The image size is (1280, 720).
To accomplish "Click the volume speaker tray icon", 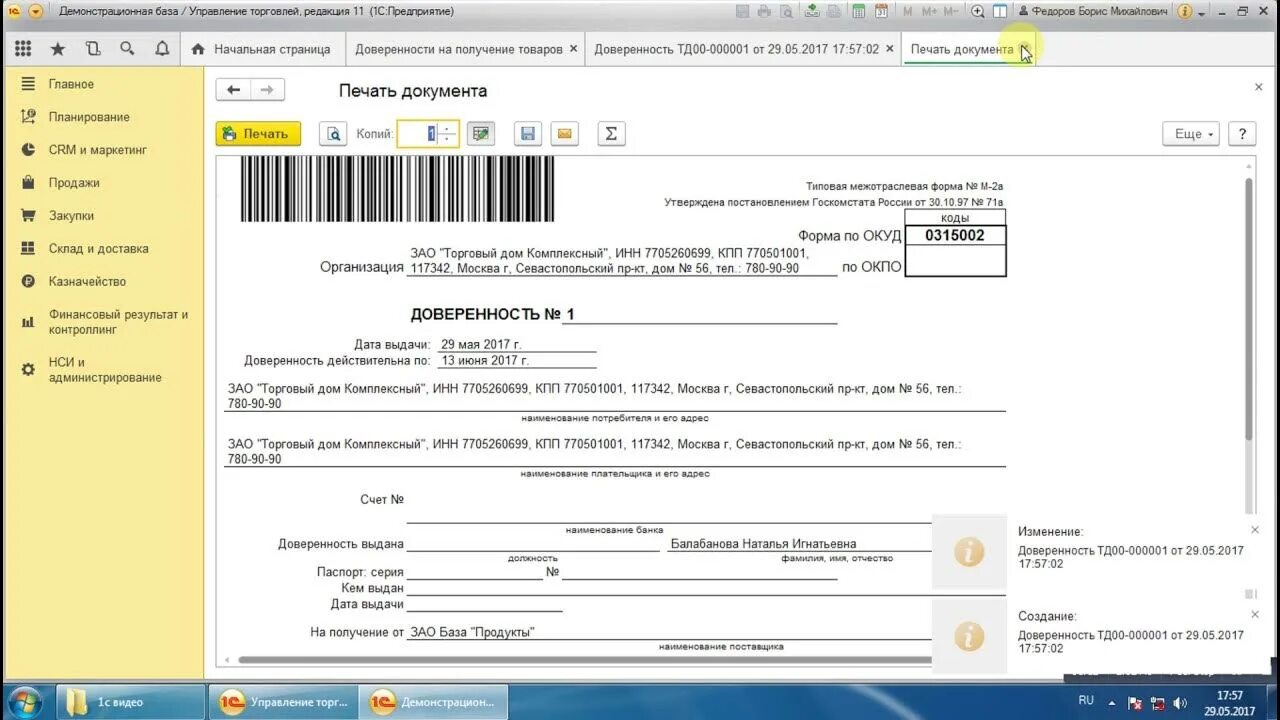I will click(1179, 702).
